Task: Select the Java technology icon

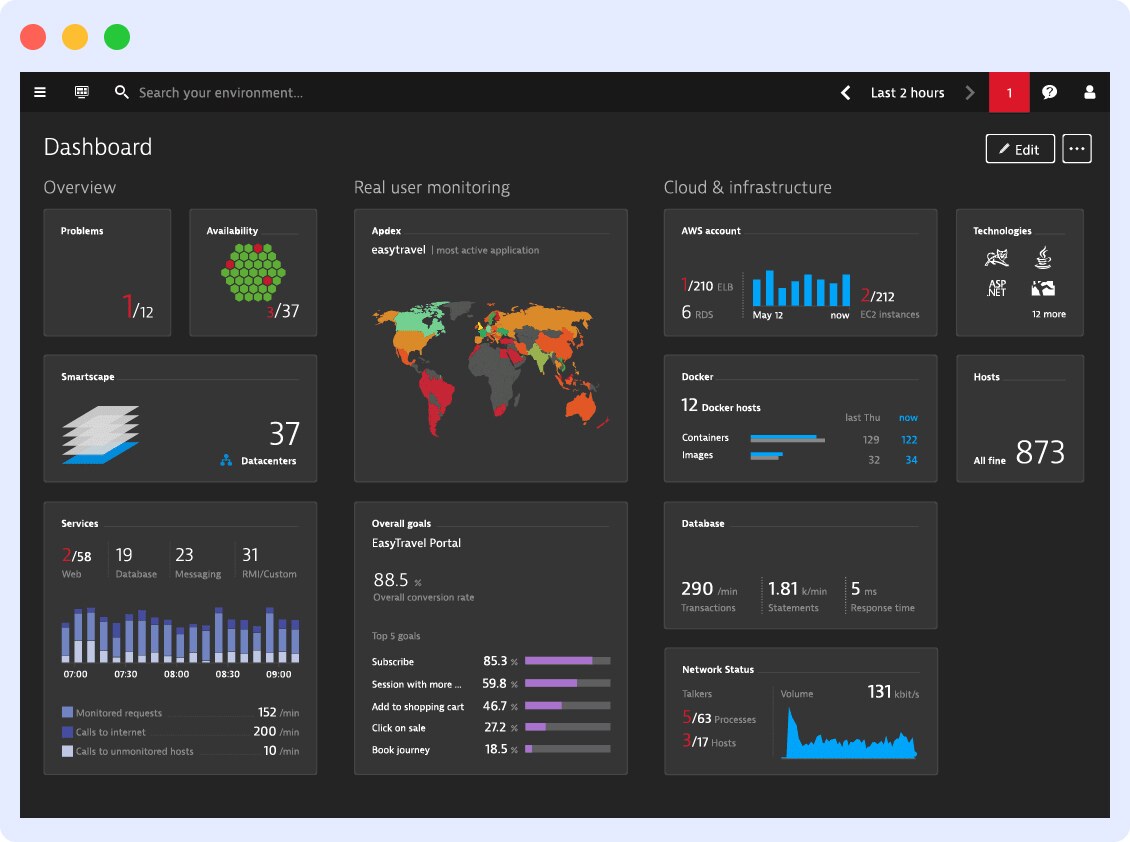Action: click(1043, 257)
